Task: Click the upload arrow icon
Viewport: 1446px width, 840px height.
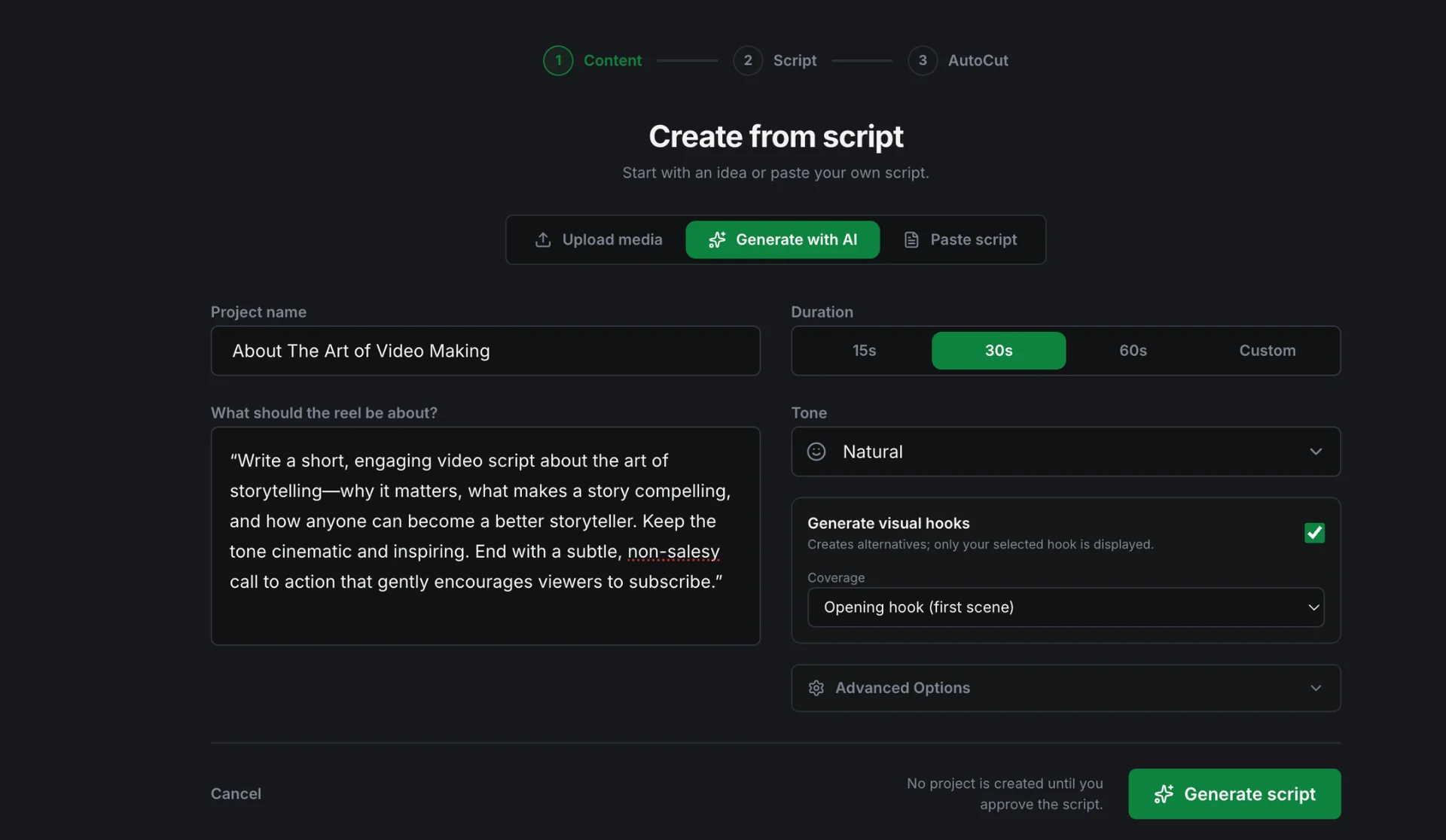Action: [543, 239]
